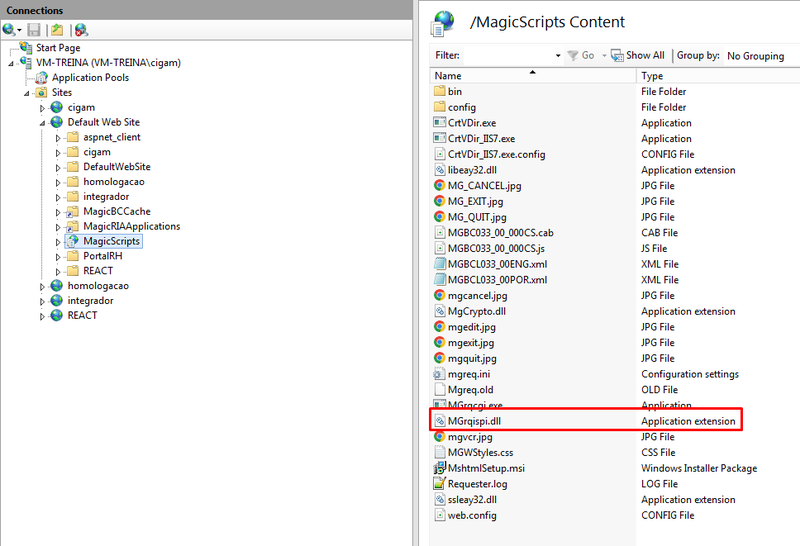Select mgedit.jpg in the list
Screen dimensions: 800x546
[x=471, y=327]
